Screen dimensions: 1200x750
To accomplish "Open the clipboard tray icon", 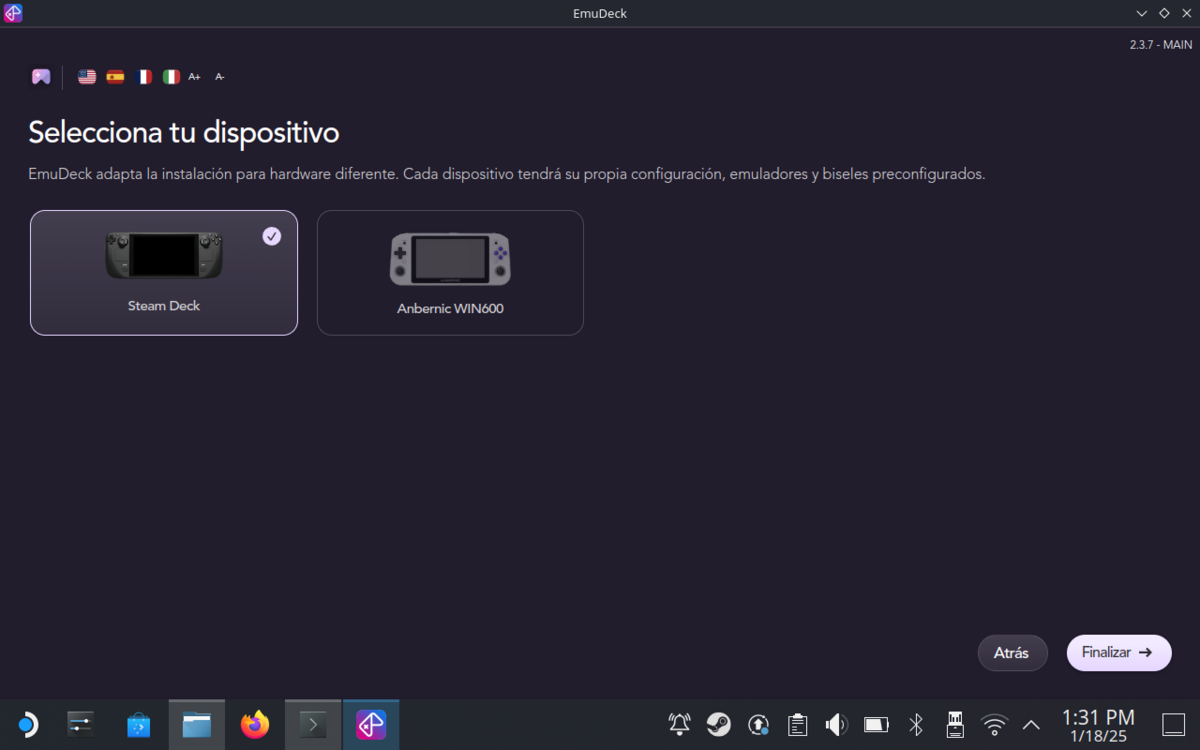I will [x=797, y=724].
